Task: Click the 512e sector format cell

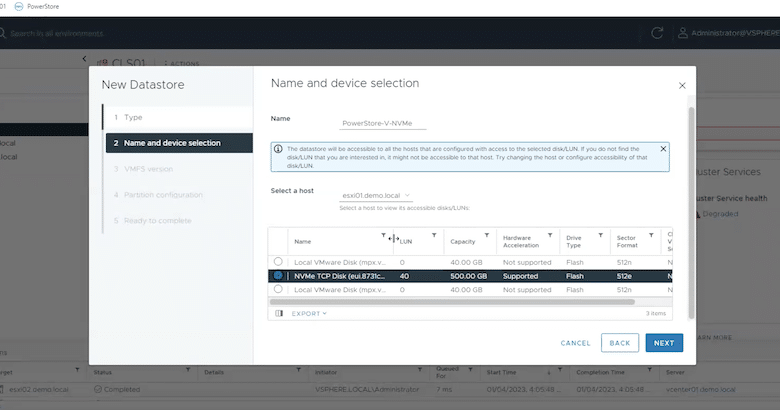Action: 624,276
